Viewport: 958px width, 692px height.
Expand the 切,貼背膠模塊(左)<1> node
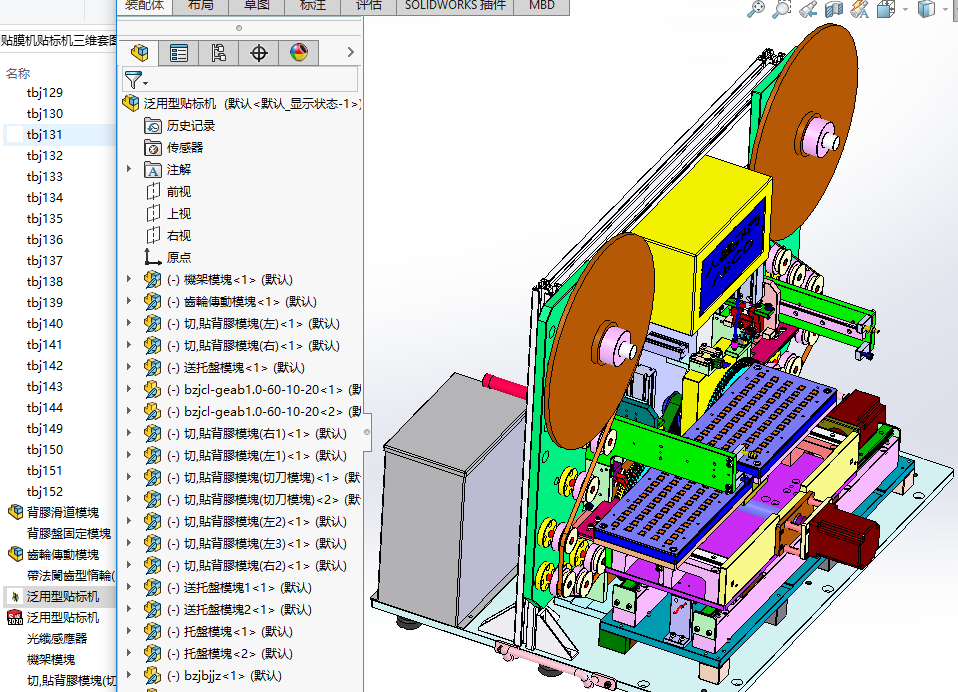129,322
